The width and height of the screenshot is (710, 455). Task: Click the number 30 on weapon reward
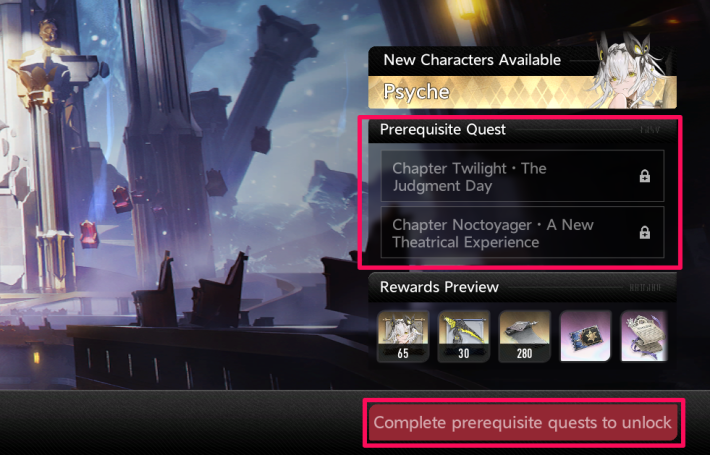point(464,353)
